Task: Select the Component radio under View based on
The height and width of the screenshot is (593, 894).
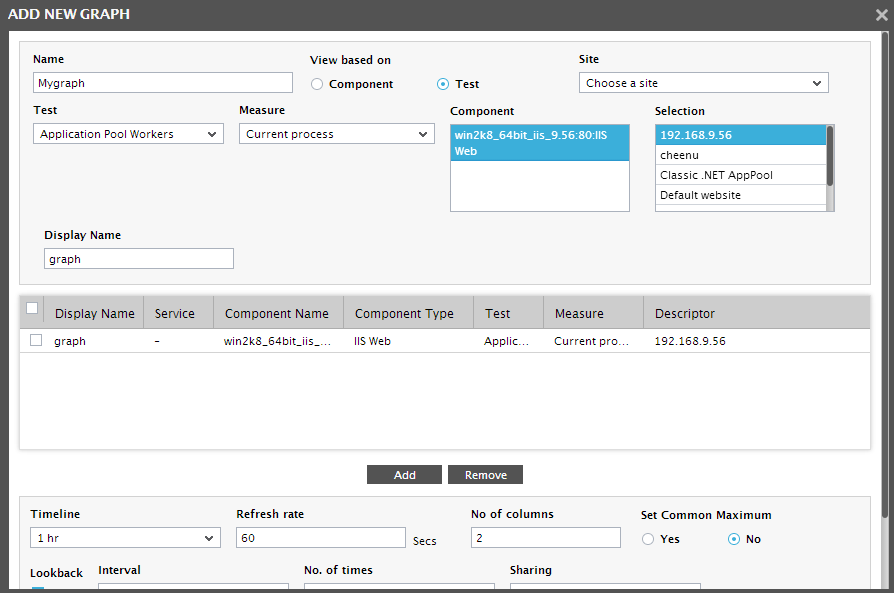Action: (x=317, y=84)
